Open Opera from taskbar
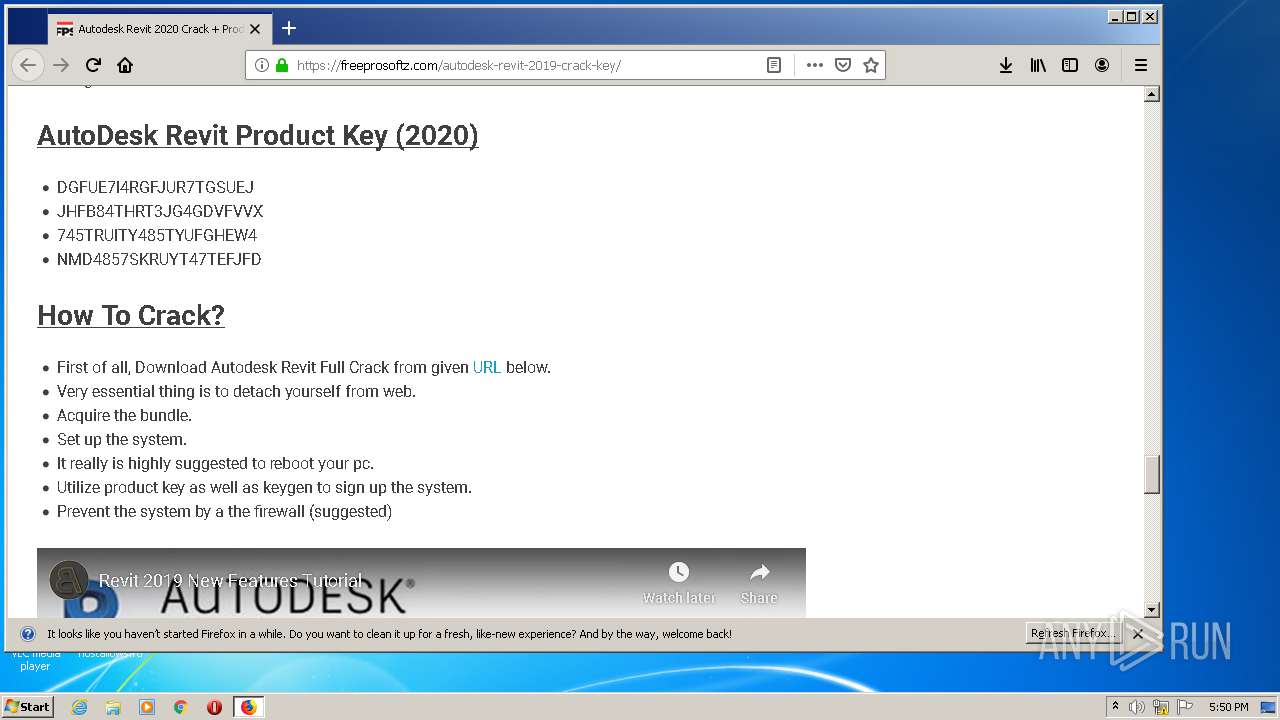 (x=214, y=707)
